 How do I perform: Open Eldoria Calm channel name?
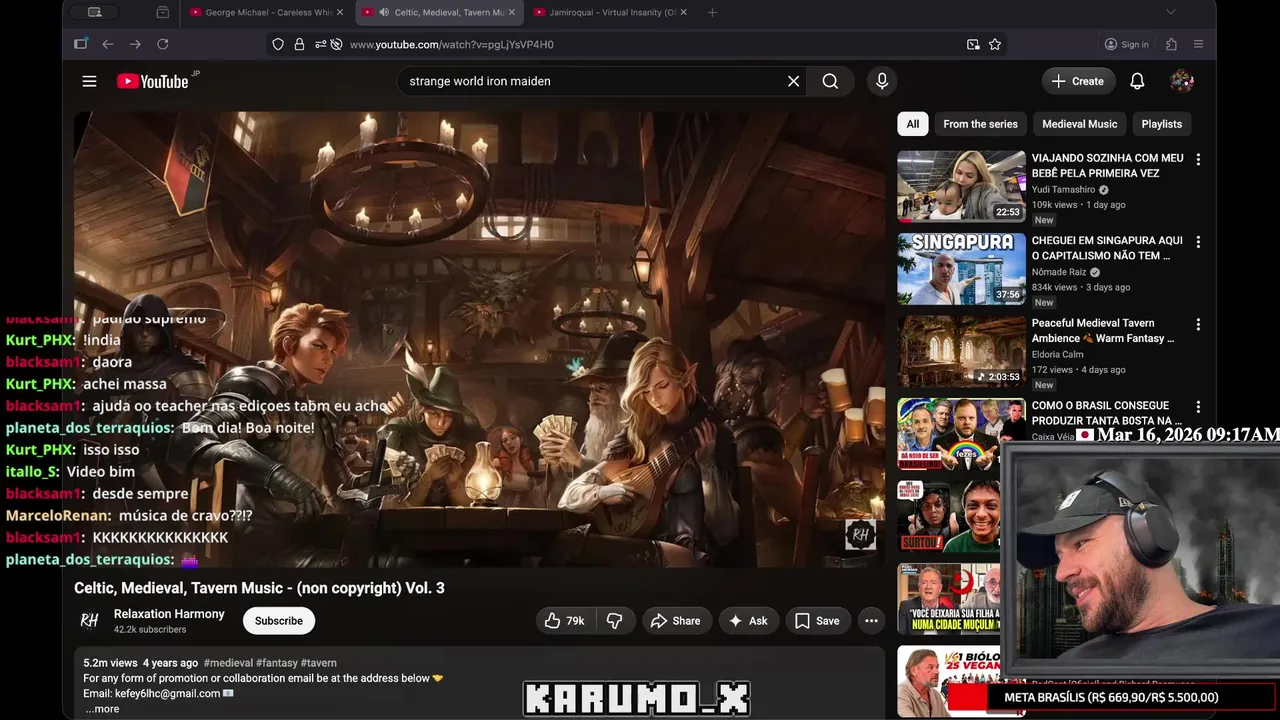(x=1057, y=354)
